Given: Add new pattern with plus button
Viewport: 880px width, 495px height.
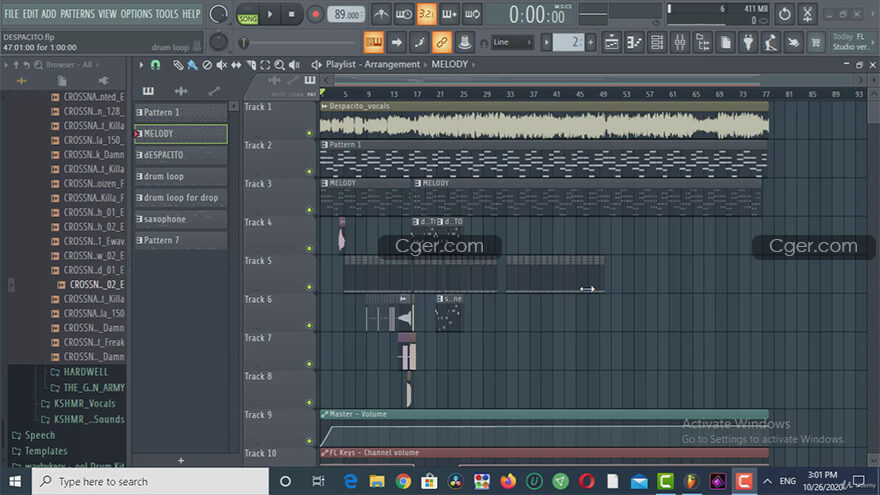Looking at the screenshot, I should [x=181, y=461].
